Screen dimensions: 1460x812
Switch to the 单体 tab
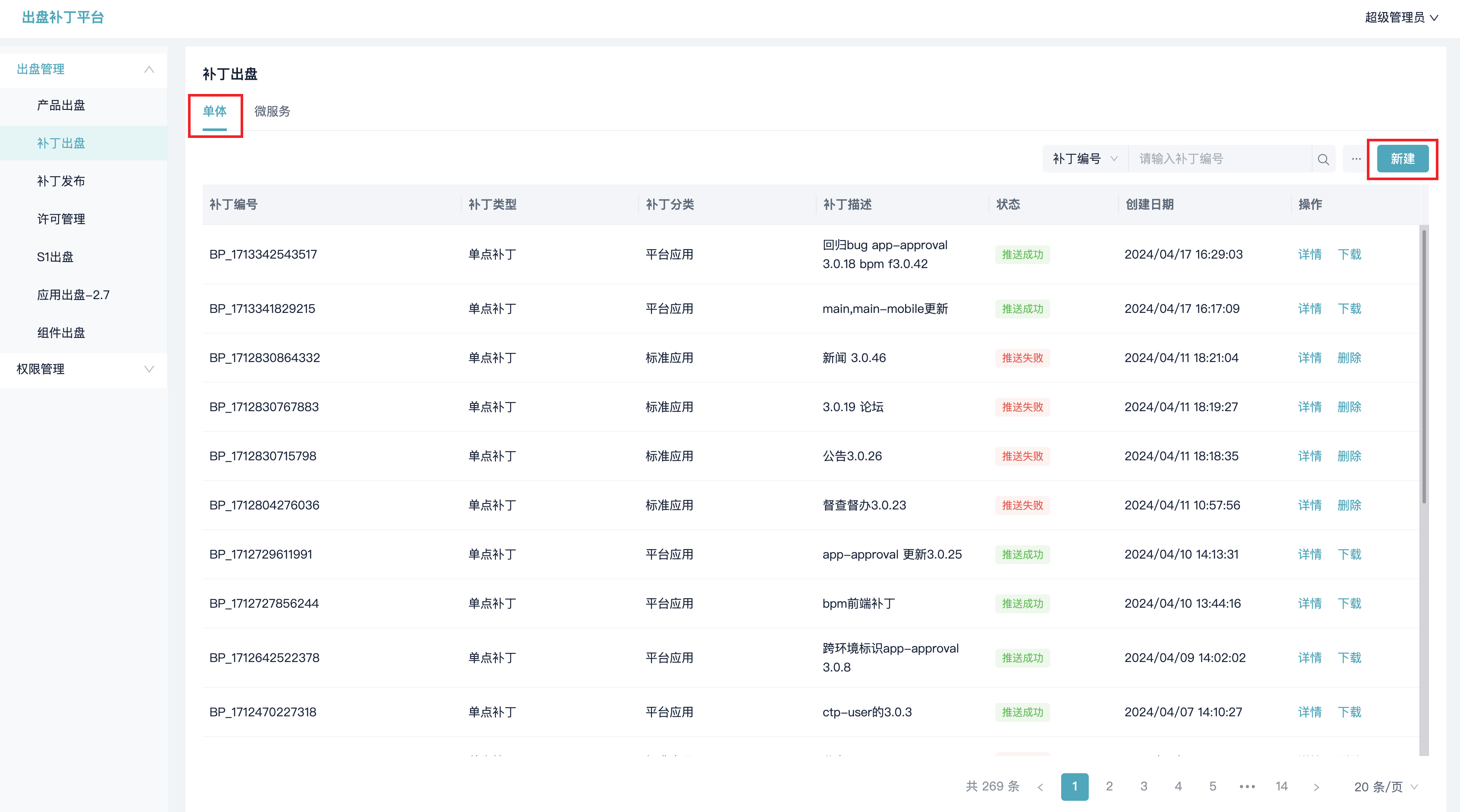(215, 112)
